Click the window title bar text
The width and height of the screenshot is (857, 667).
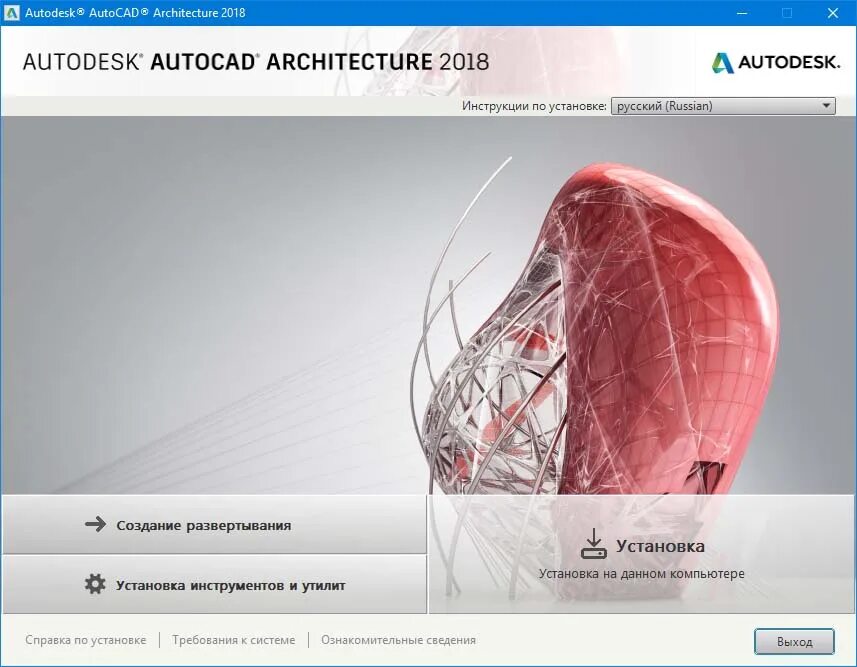click(135, 13)
